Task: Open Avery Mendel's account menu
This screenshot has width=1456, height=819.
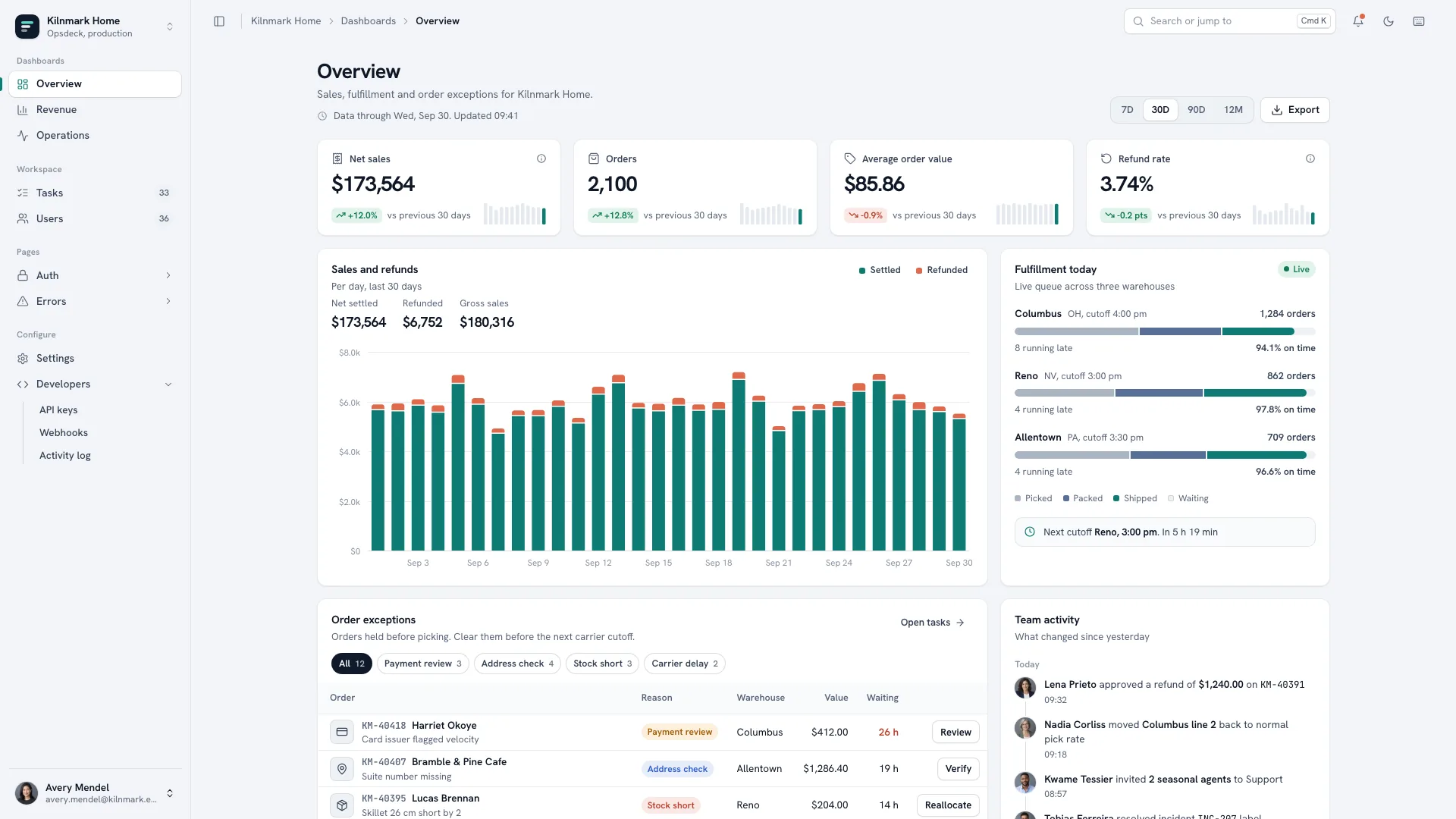Action: coord(96,793)
